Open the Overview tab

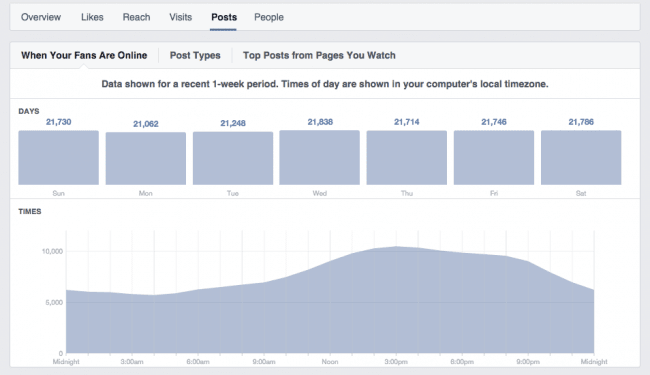coord(41,17)
